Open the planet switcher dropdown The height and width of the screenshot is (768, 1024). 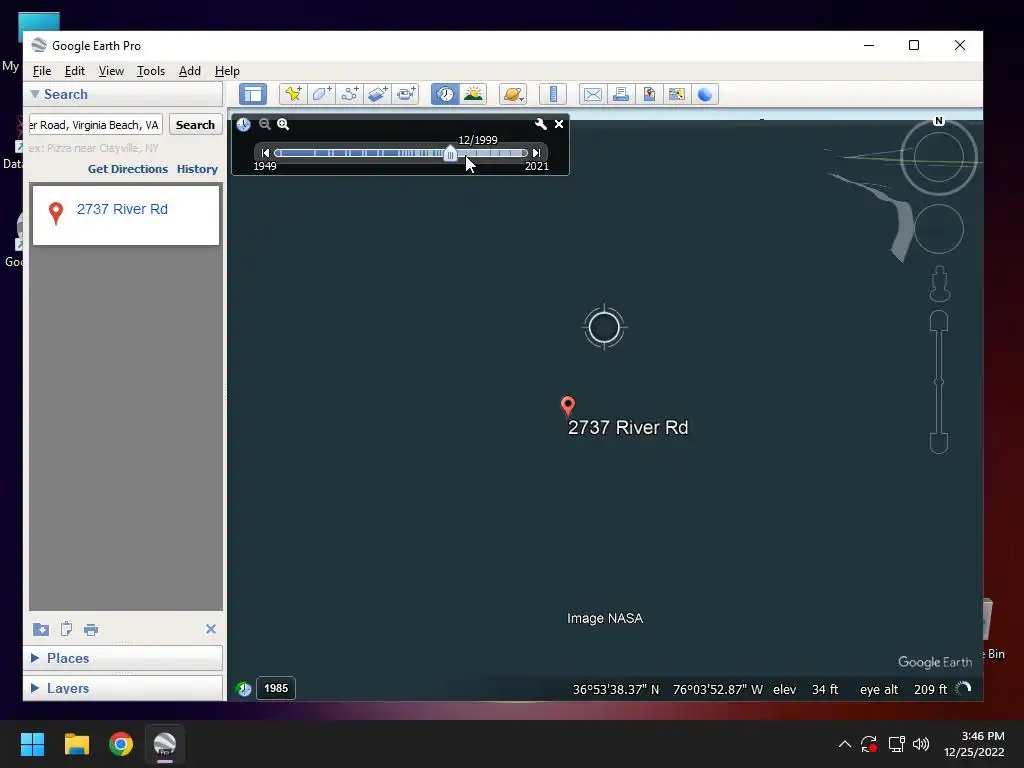513,94
